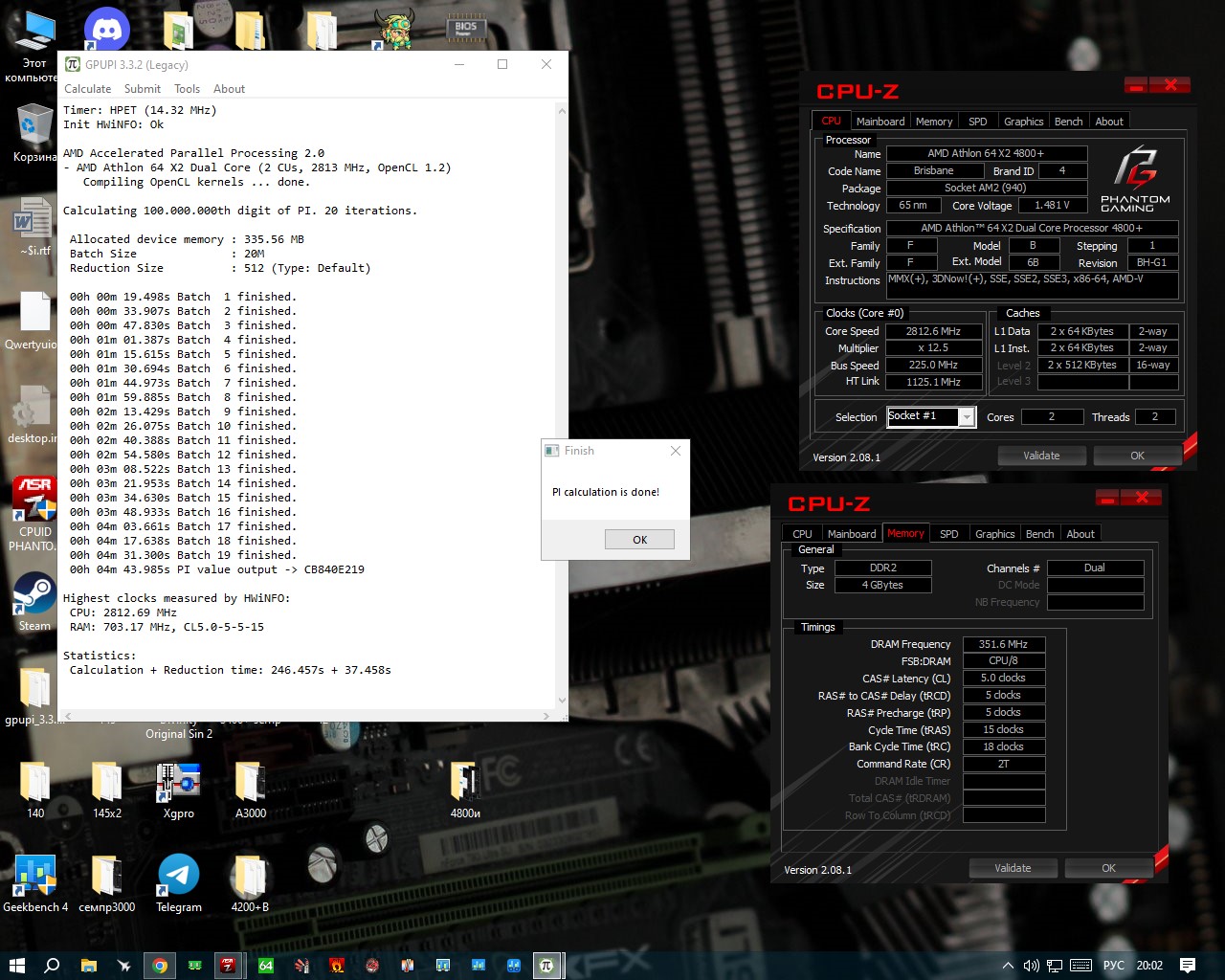
Task: Open the This PC desktop icon
Action: (x=33, y=46)
